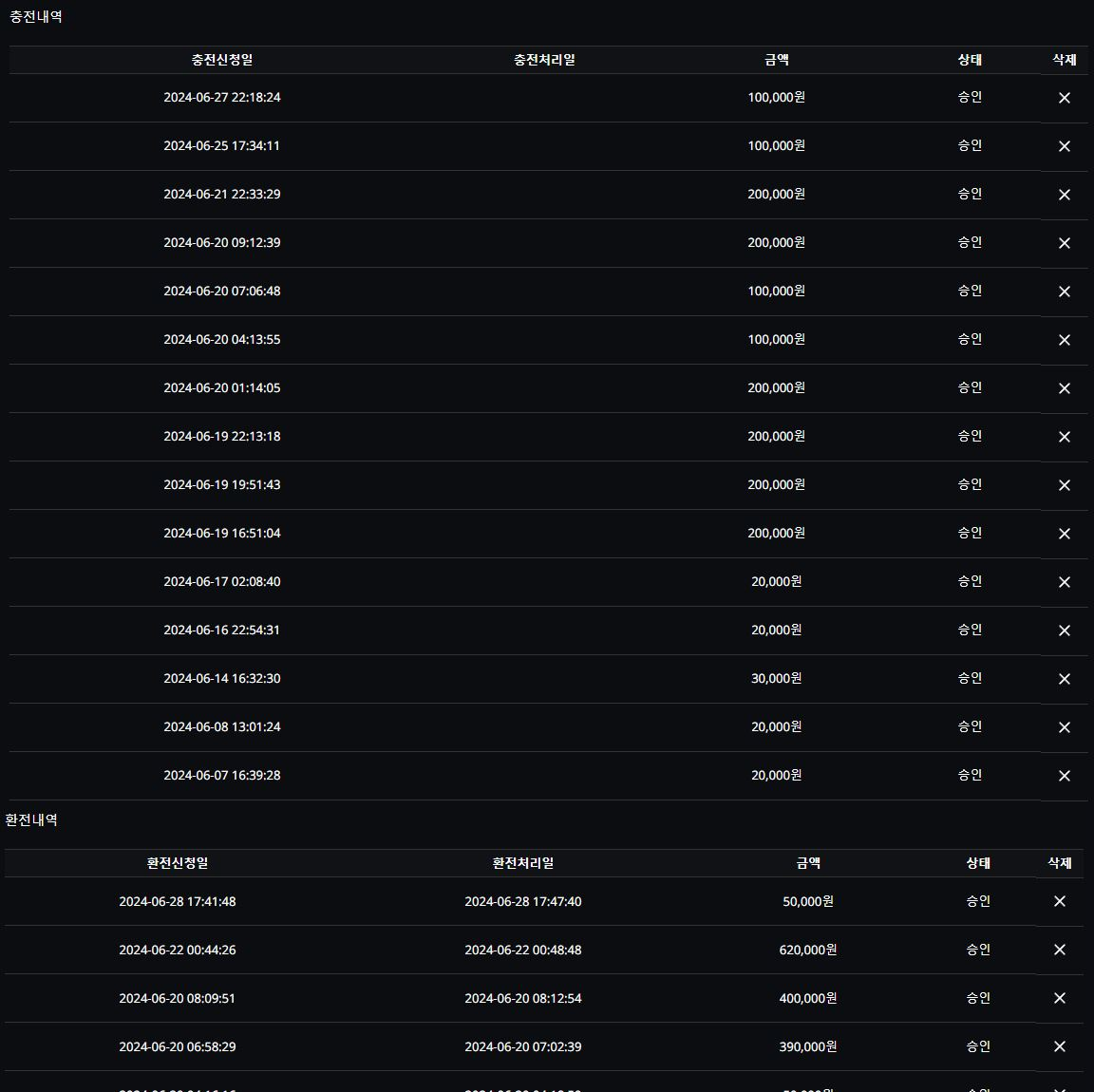
Task: Click the 승인 status of 2024-06-08 charge
Action: pos(970,726)
